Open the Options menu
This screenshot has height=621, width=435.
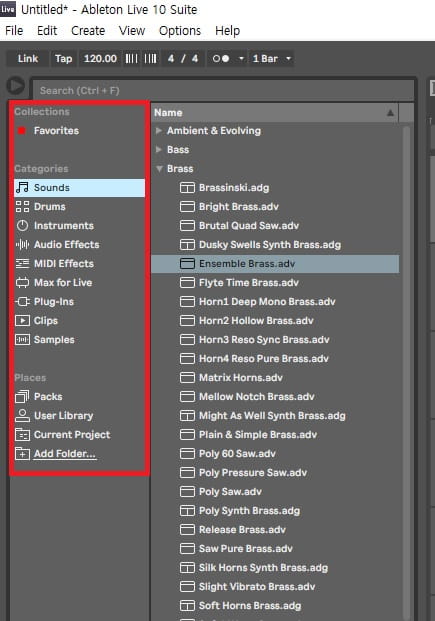[180, 30]
